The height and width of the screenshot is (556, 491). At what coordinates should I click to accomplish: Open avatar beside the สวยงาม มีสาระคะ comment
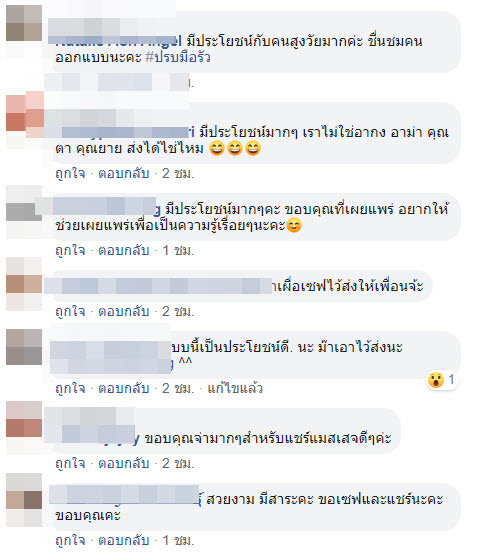point(24,491)
